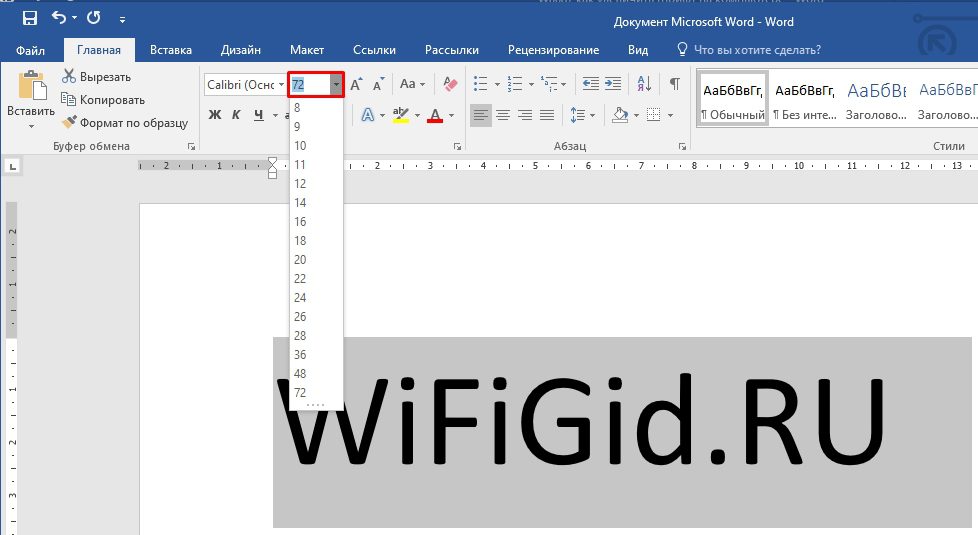This screenshot has width=978, height=535.
Task: Click the Вставить paste icon
Action: (x=32, y=85)
